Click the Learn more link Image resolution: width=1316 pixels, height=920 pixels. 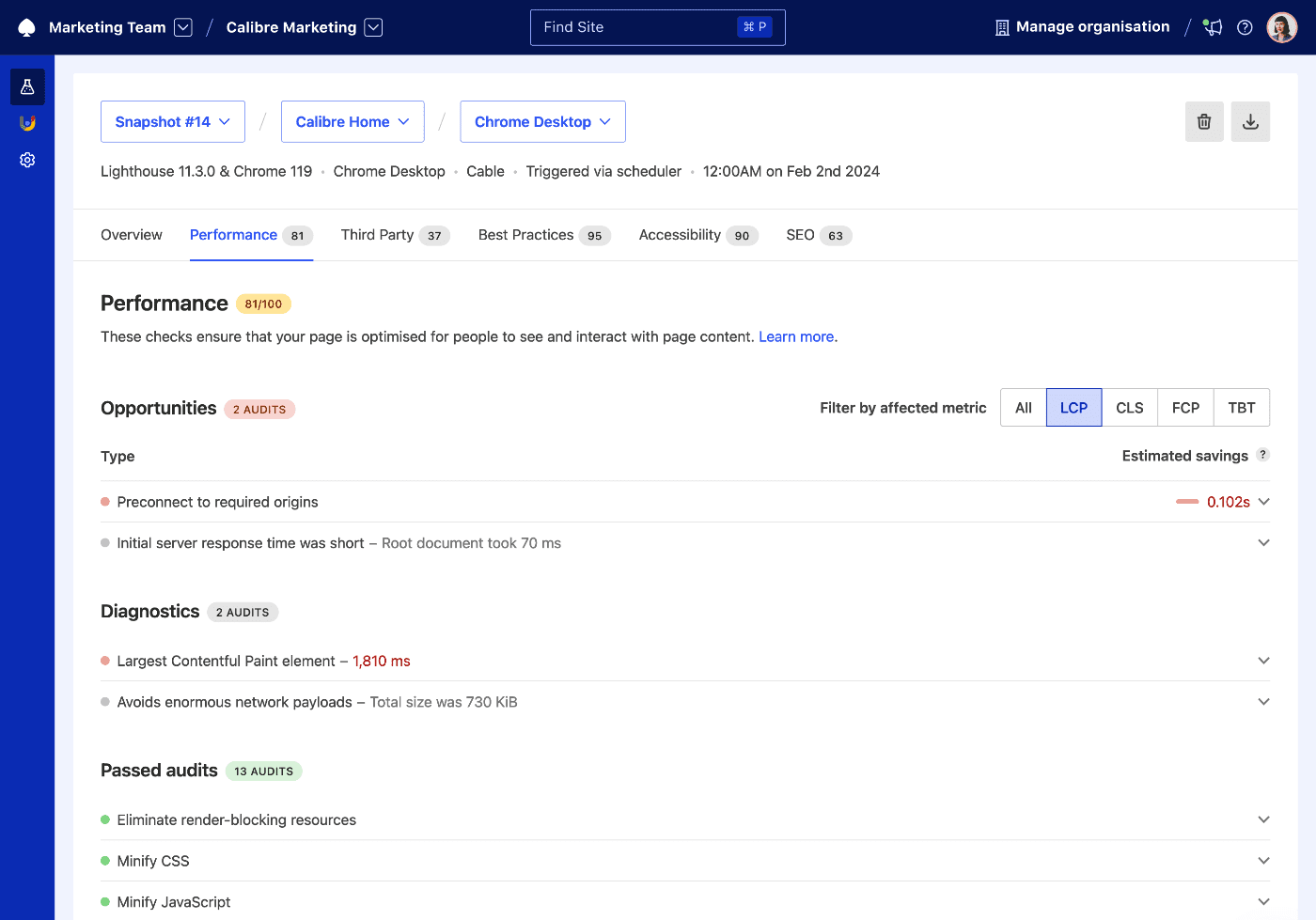coord(795,336)
